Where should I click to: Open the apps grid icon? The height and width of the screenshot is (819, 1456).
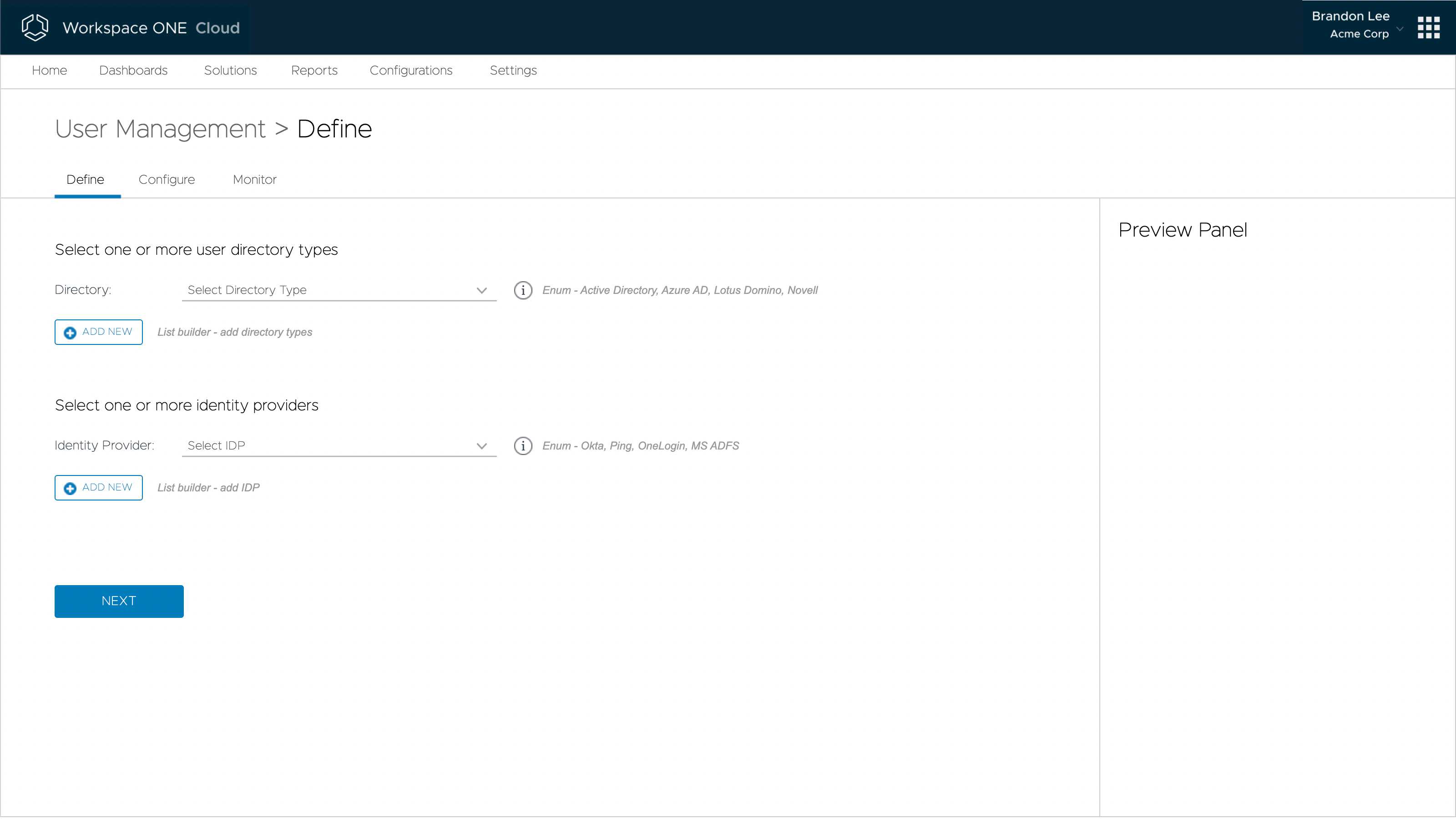point(1428,27)
